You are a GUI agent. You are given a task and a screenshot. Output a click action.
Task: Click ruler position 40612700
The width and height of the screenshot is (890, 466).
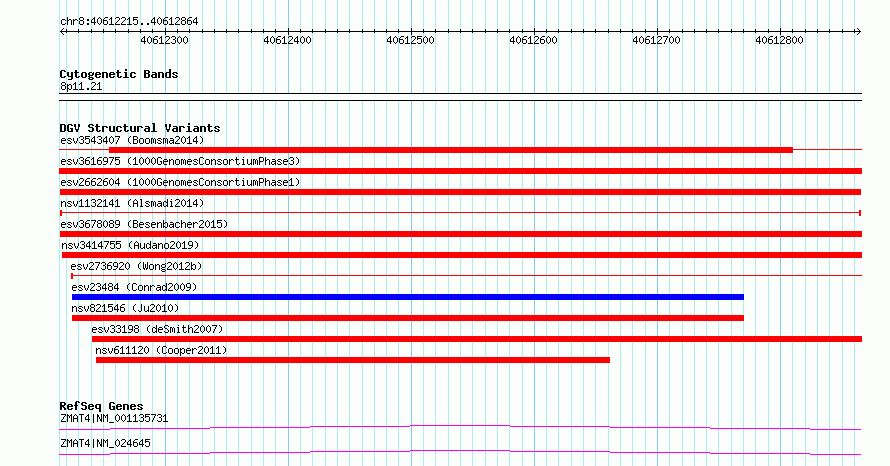click(x=657, y=40)
